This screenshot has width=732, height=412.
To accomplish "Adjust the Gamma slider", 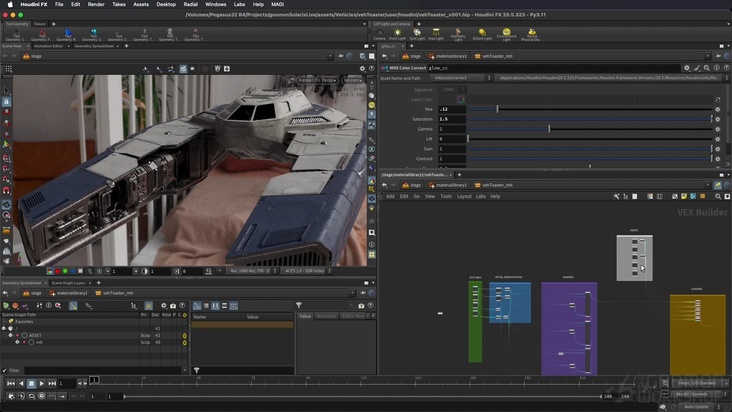I will (590, 129).
